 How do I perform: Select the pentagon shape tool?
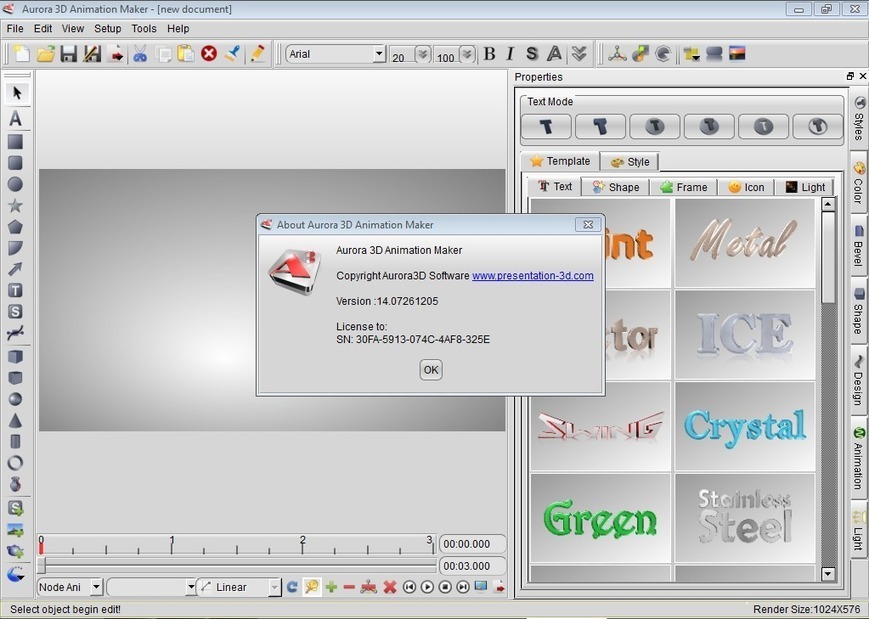[x=15, y=227]
